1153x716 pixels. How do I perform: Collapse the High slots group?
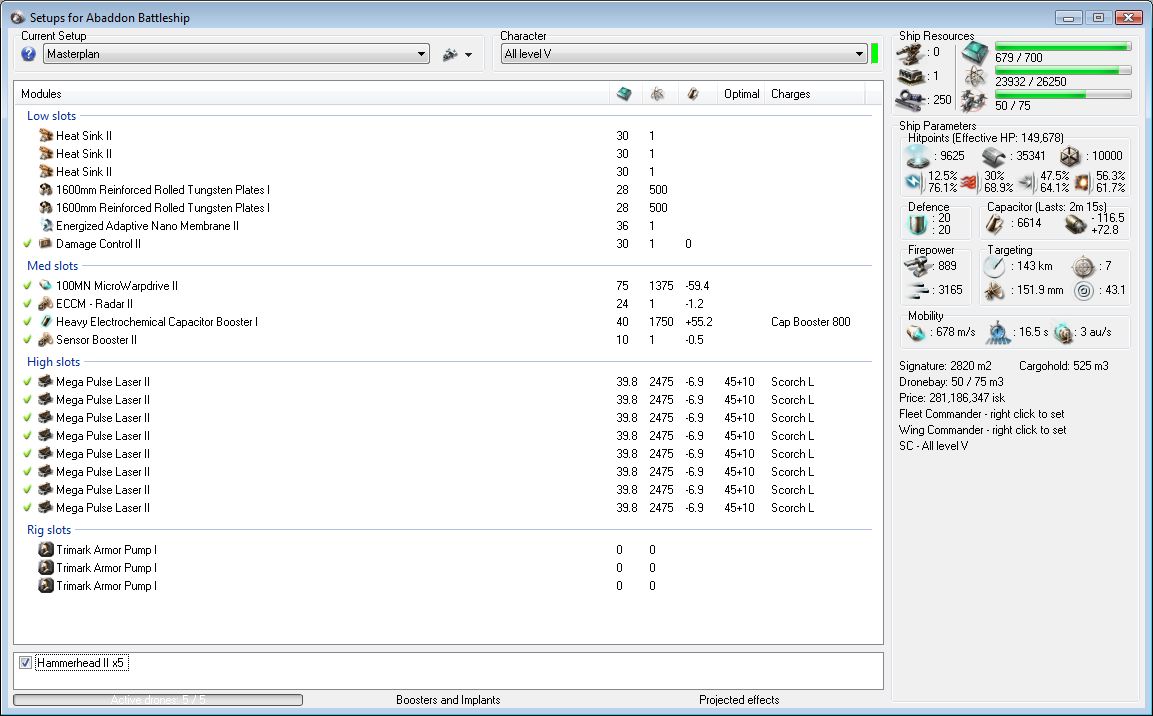coord(54,362)
